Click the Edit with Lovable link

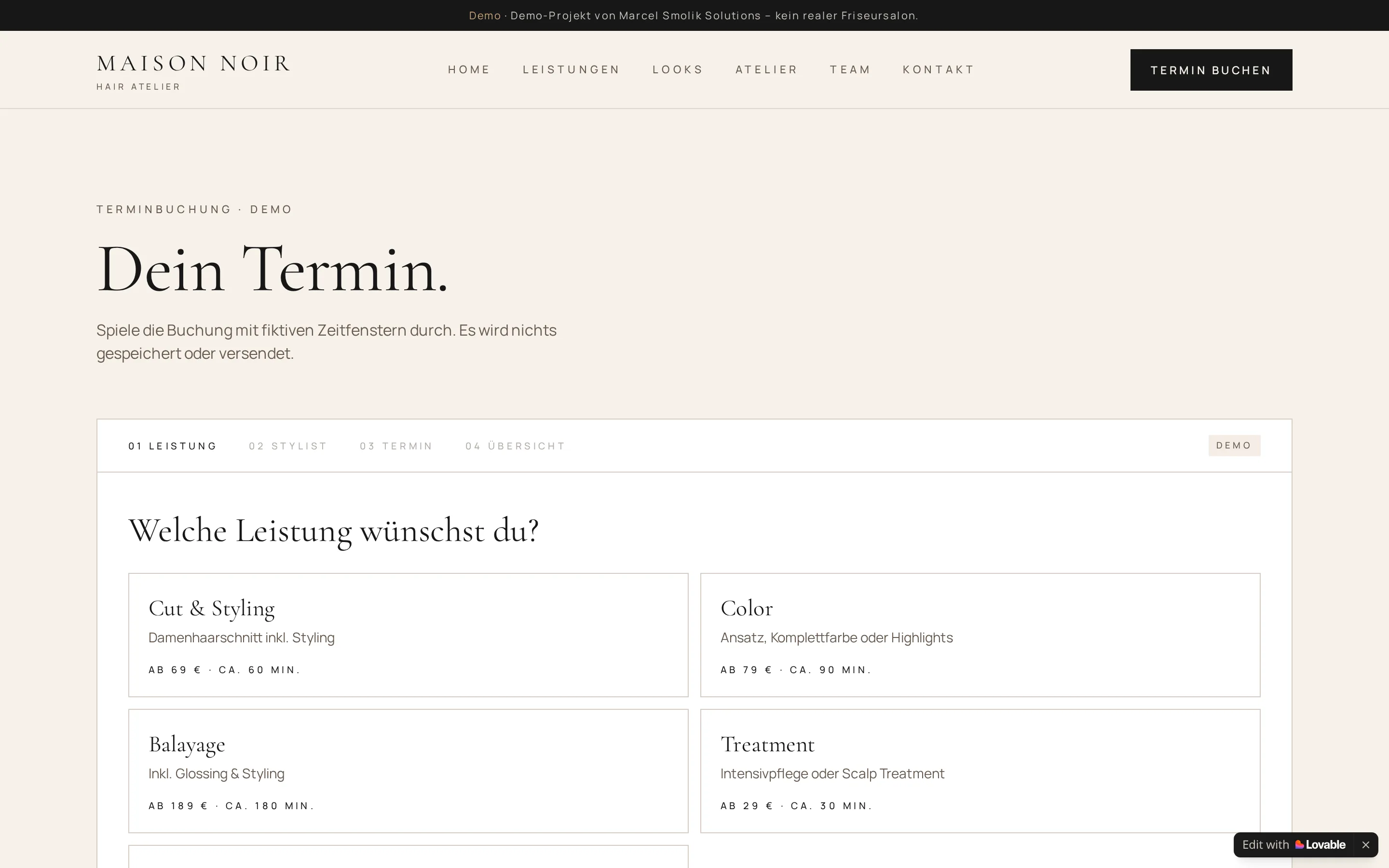tap(1294, 844)
